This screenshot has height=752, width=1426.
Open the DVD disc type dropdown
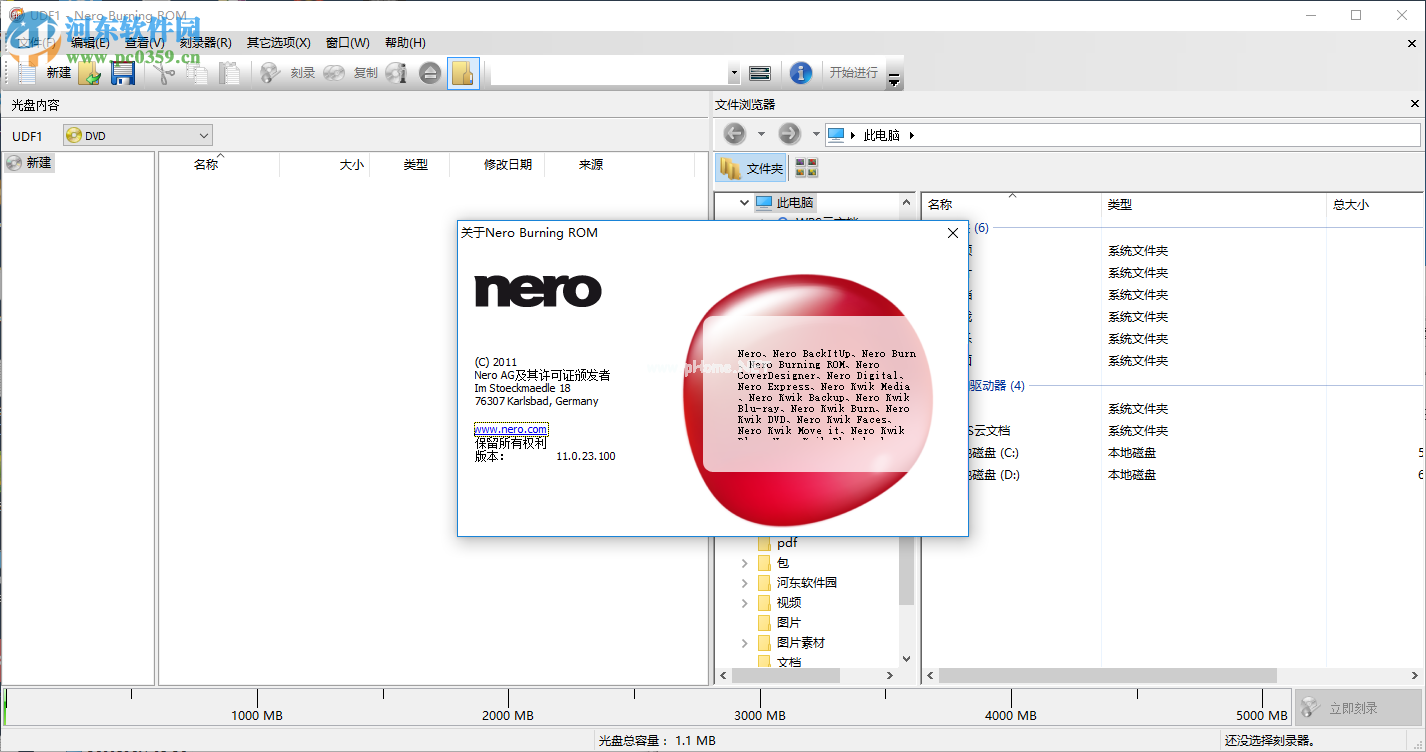pyautogui.click(x=138, y=135)
